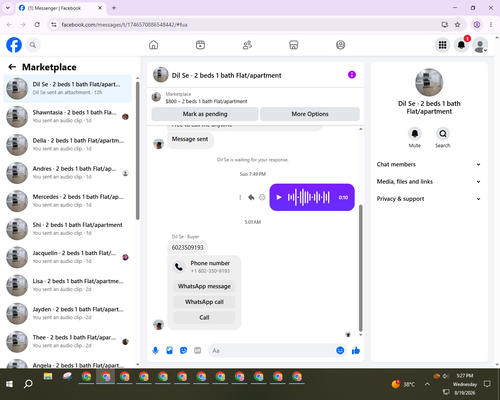
Task: Search in this conversation
Action: [x=443, y=134]
